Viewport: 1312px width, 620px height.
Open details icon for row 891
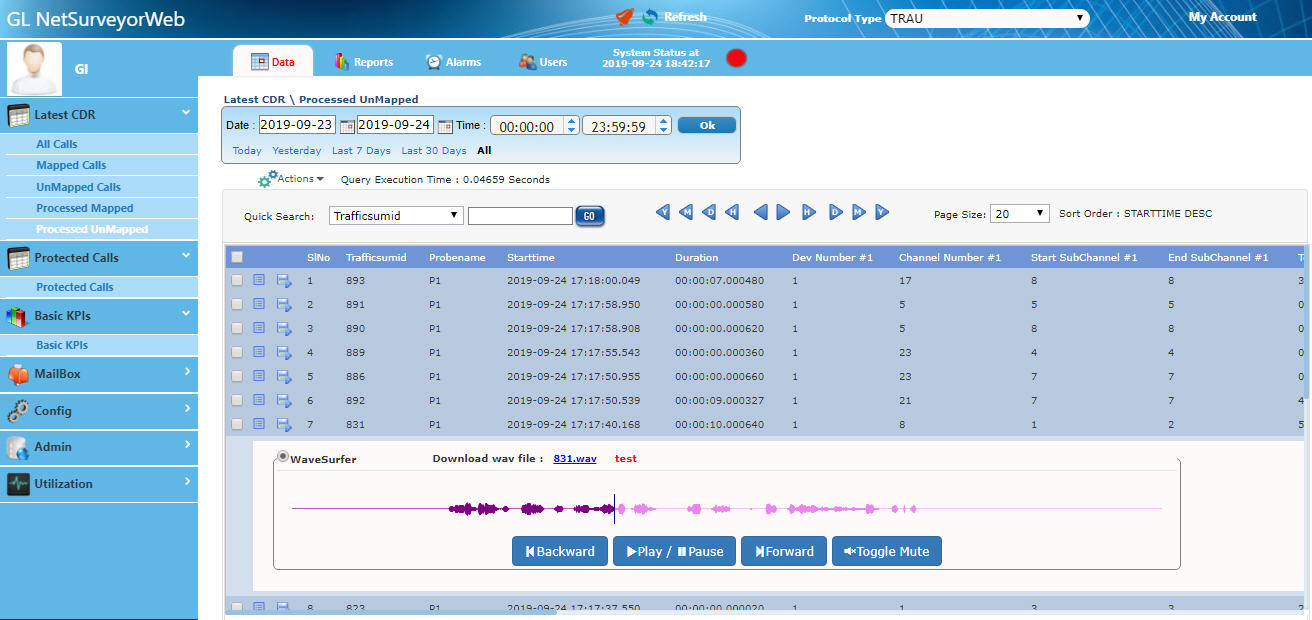(x=259, y=304)
